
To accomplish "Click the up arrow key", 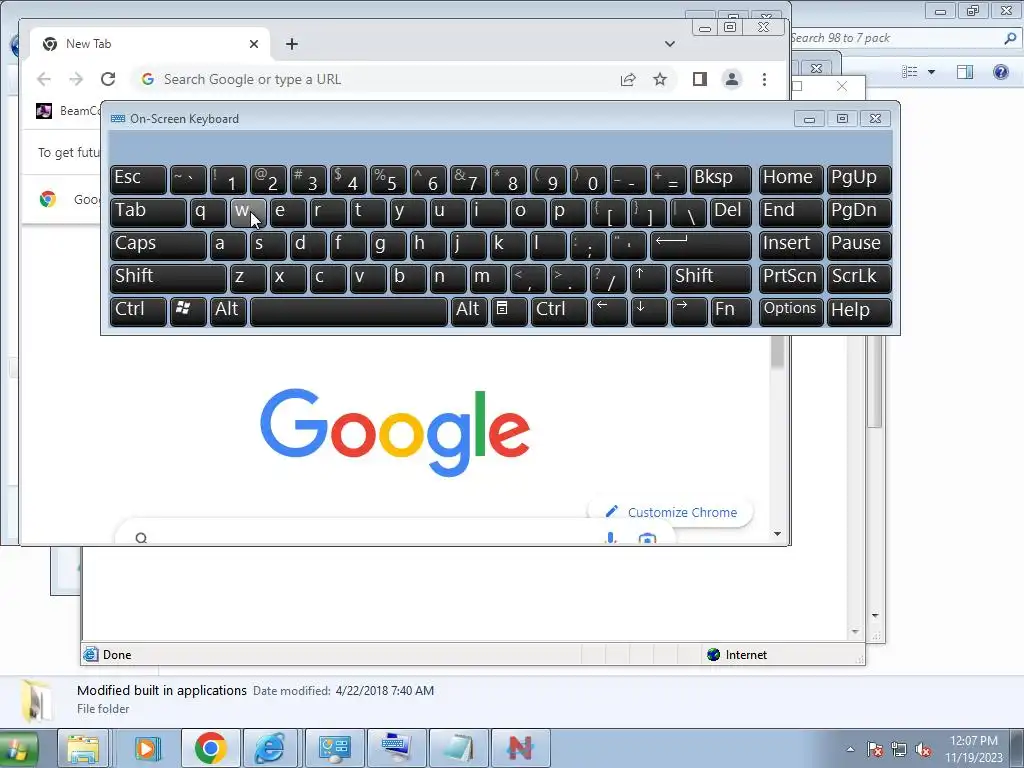I will pyautogui.click(x=648, y=278).
